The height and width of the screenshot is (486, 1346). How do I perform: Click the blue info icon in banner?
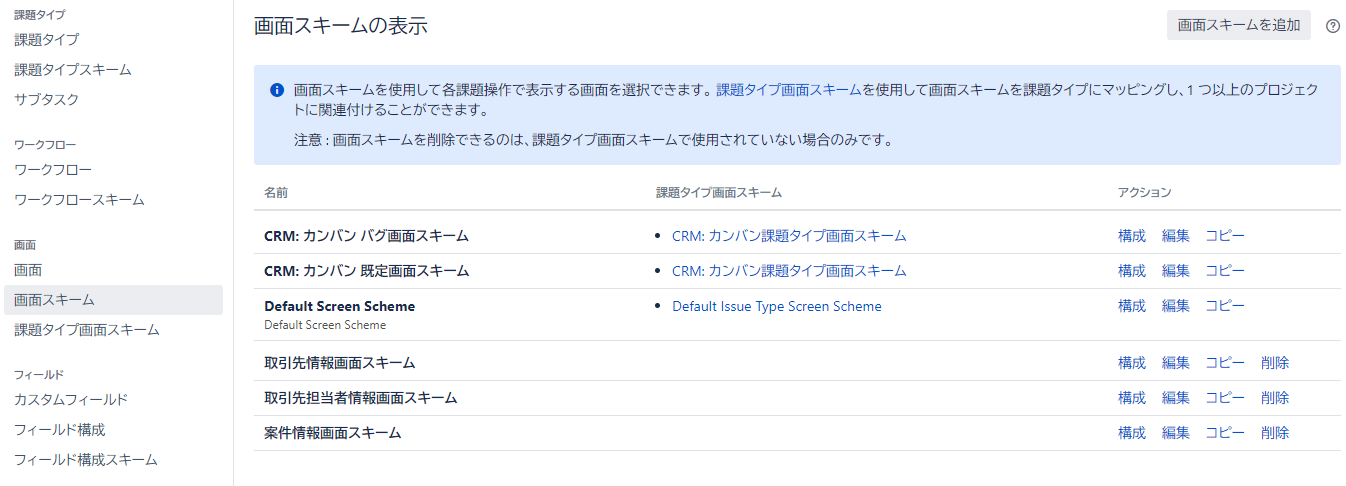click(277, 89)
